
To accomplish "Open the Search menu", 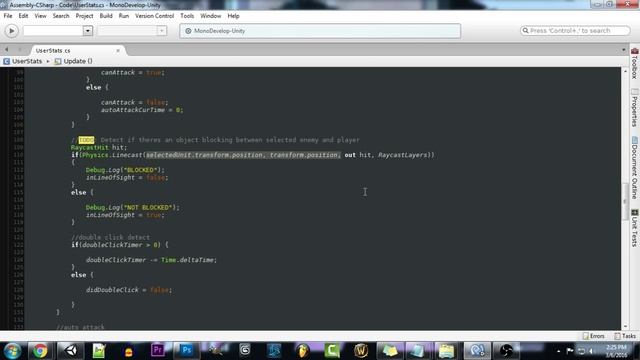I will 61,16.
